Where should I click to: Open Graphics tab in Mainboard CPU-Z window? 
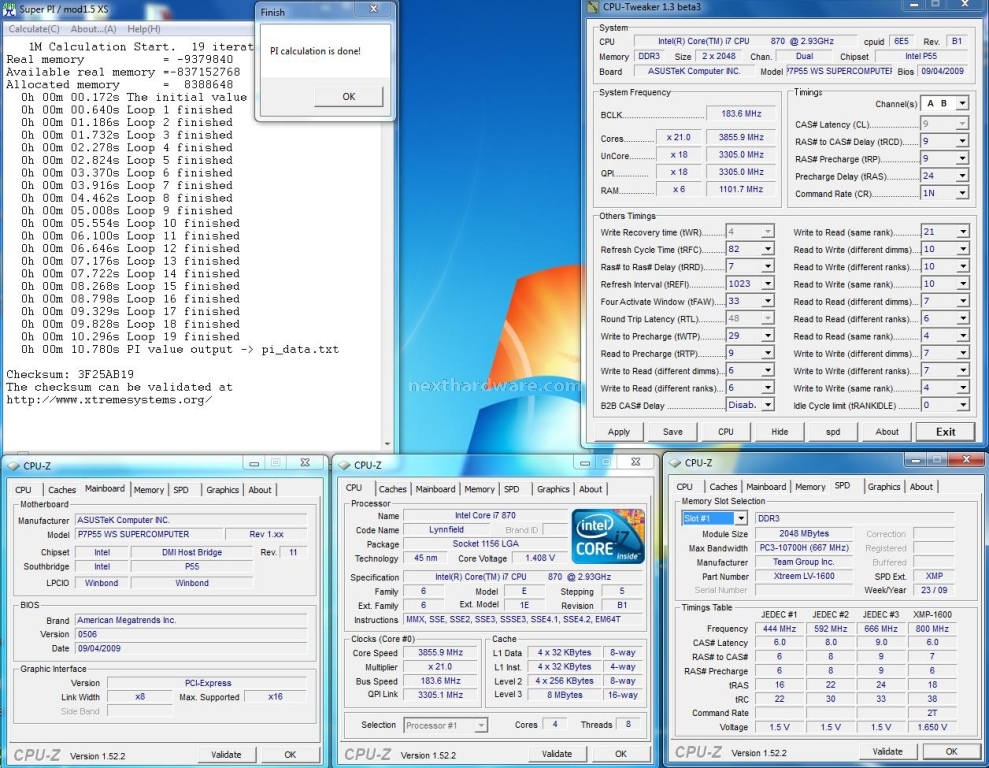(223, 490)
